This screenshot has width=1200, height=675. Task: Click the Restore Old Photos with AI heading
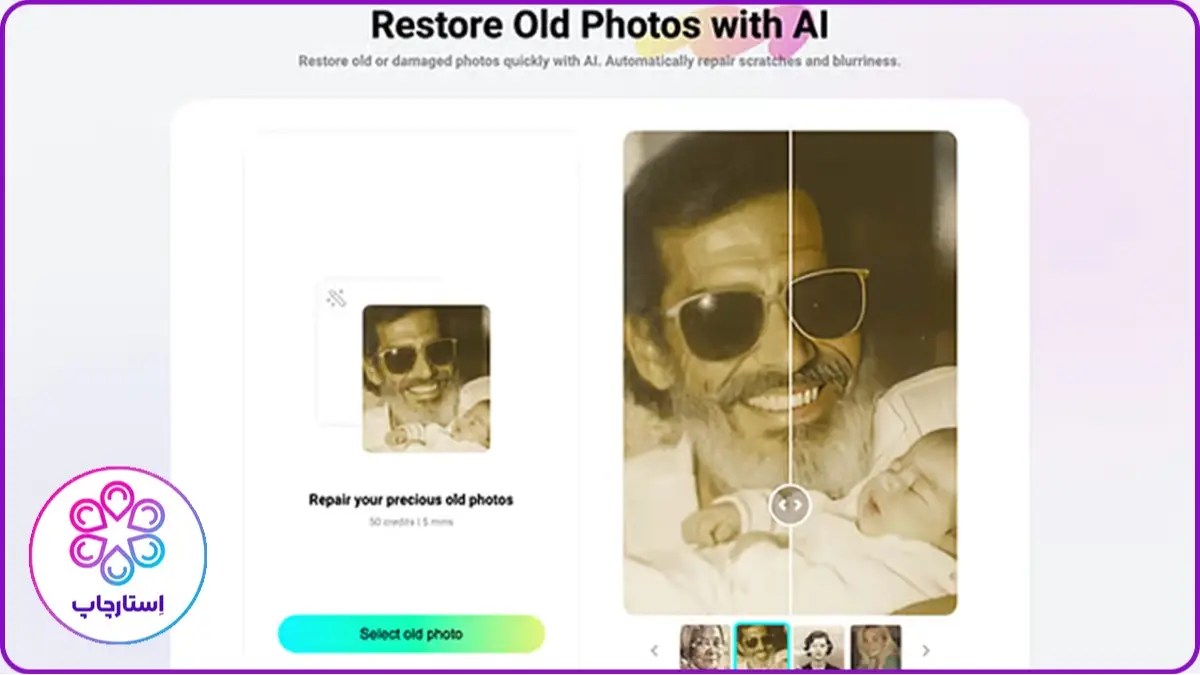pos(599,24)
